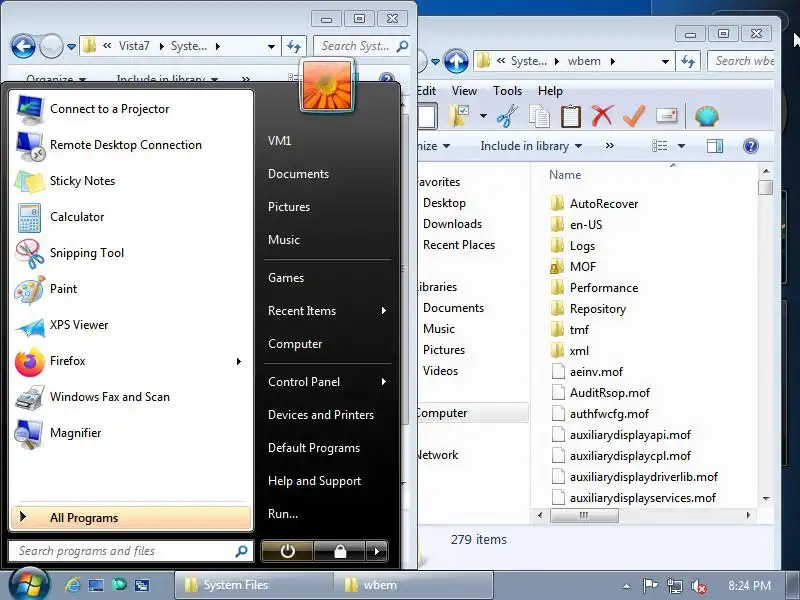The width and height of the screenshot is (800, 600).
Task: Open Run... from Start menu
Action: [x=283, y=514]
